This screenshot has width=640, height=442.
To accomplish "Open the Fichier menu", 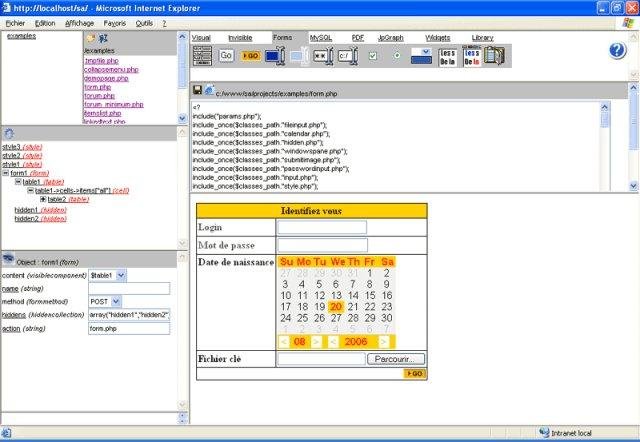I will (x=15, y=23).
